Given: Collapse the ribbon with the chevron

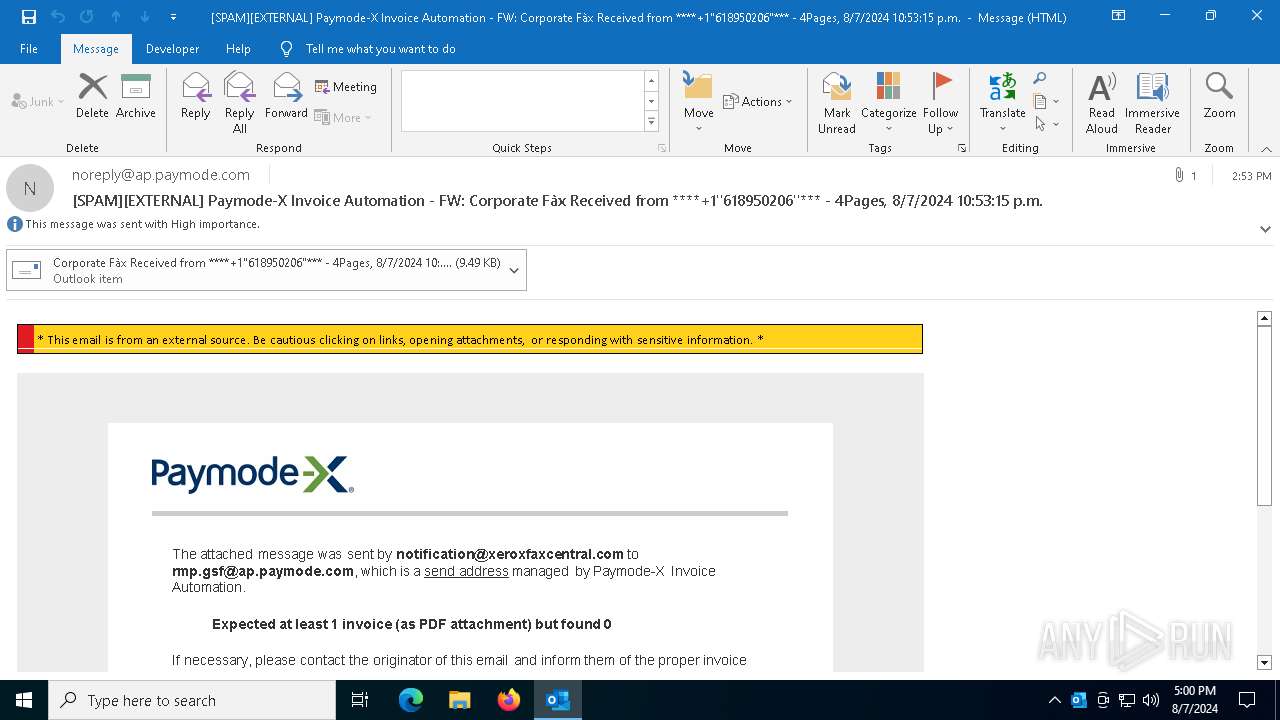Looking at the screenshot, I should click(1266, 149).
